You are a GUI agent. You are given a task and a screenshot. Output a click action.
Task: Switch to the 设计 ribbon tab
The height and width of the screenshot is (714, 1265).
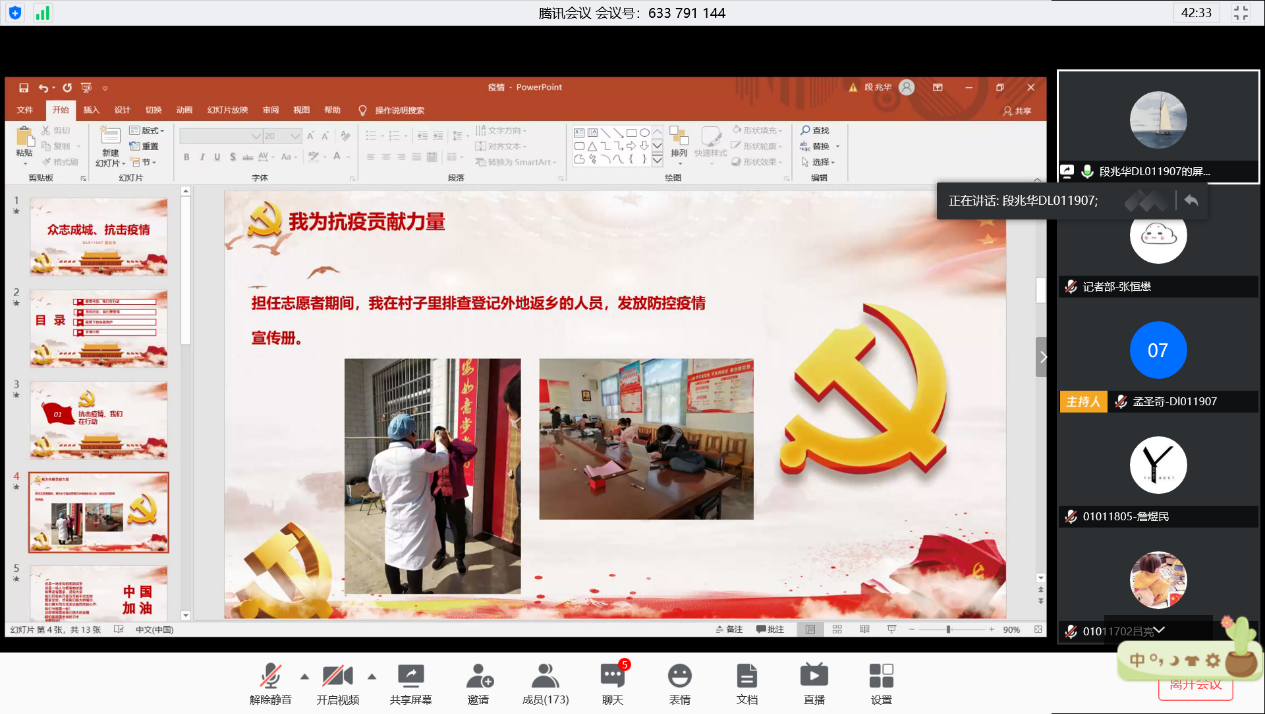[x=122, y=110]
